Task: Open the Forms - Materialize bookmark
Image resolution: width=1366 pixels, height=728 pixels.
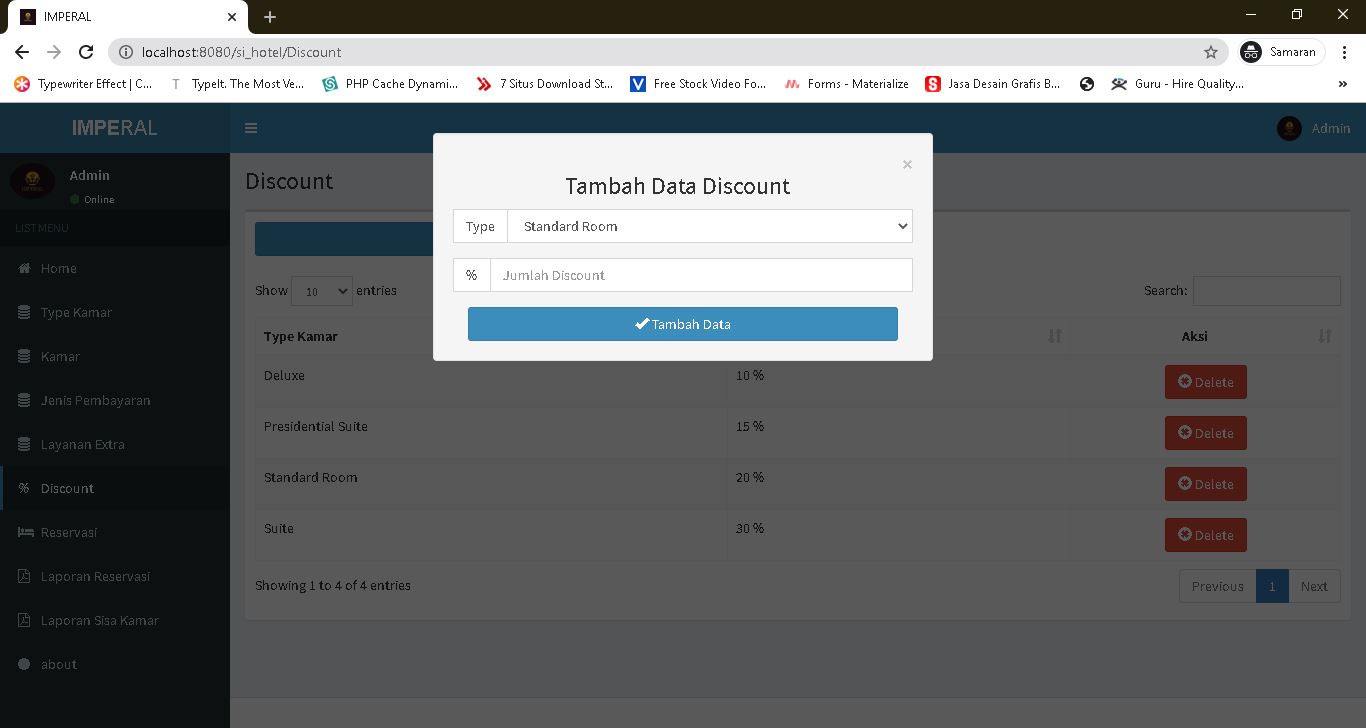Action: click(x=846, y=84)
